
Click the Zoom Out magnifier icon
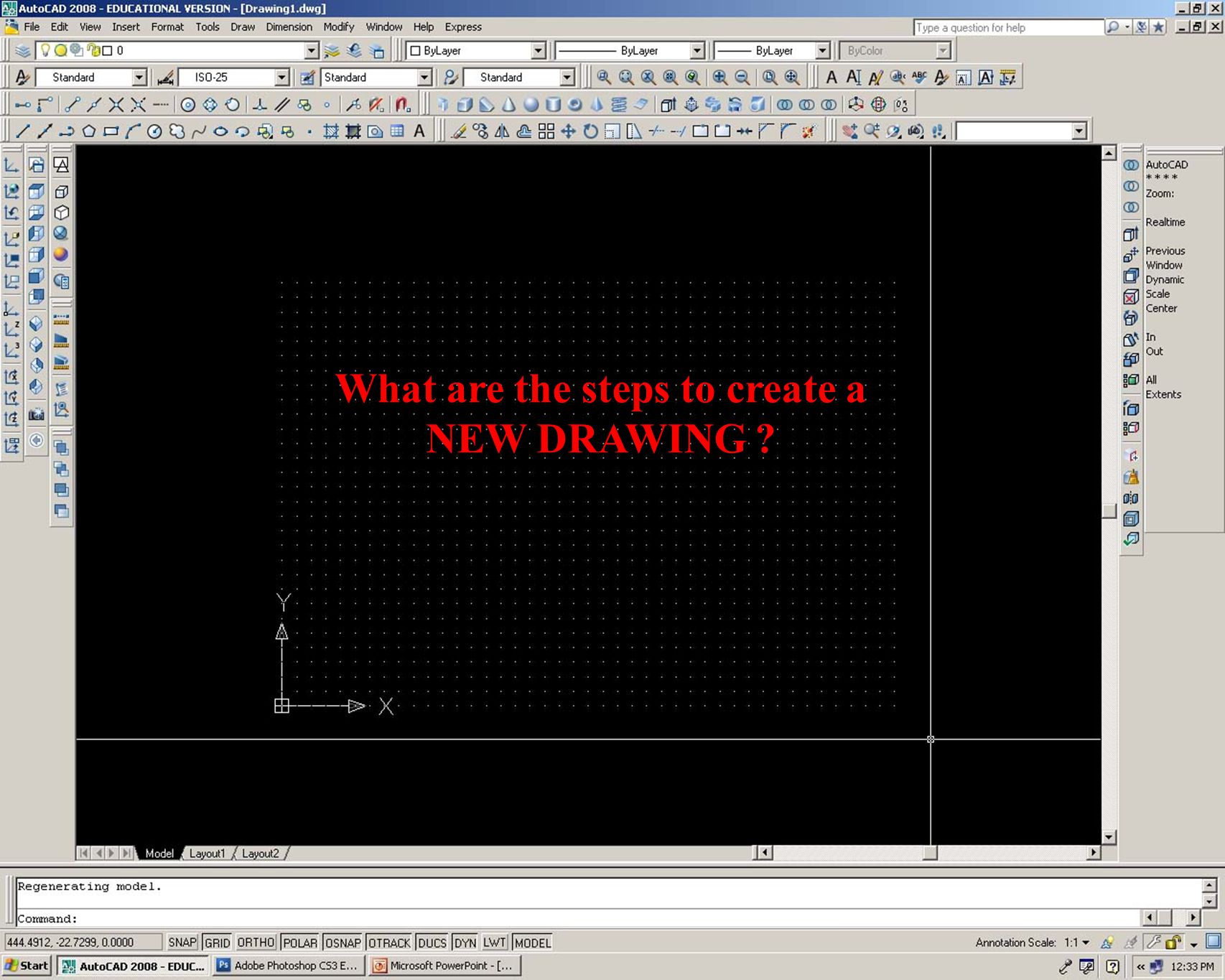click(x=742, y=78)
